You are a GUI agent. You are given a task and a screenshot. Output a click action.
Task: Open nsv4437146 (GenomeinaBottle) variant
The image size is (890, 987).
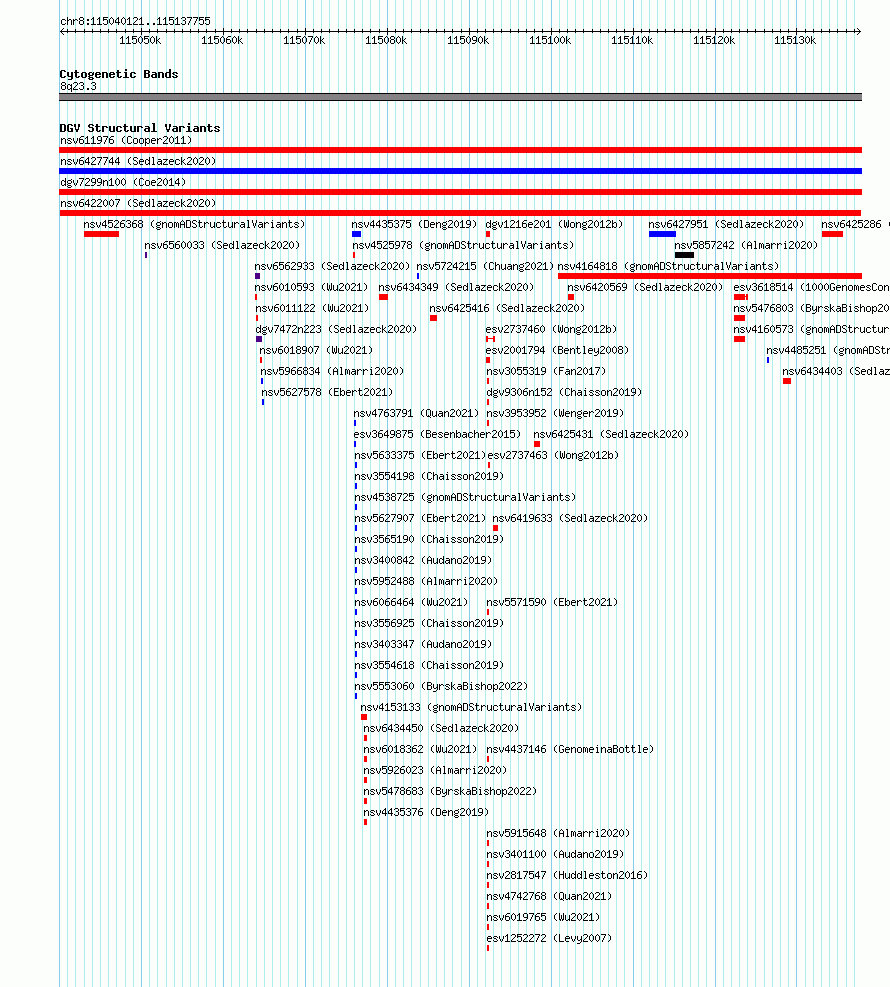570,749
